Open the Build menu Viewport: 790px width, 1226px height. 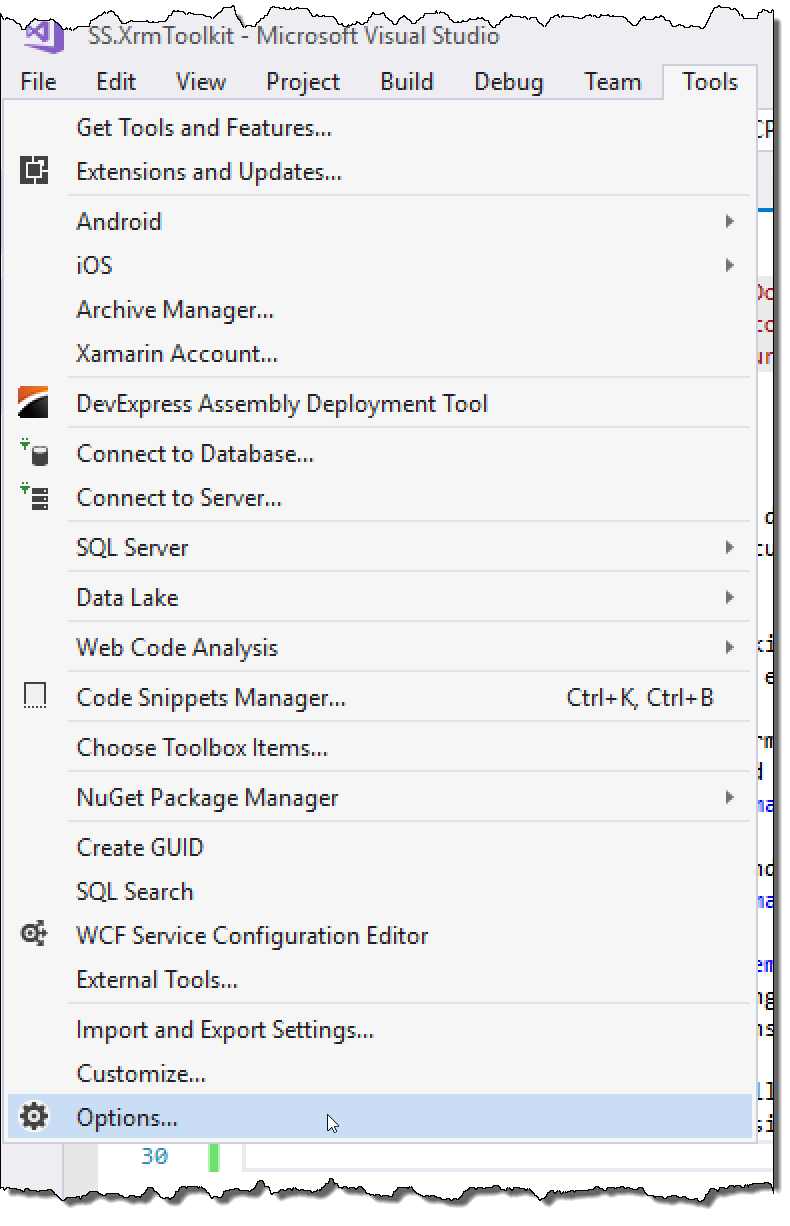coord(407,82)
